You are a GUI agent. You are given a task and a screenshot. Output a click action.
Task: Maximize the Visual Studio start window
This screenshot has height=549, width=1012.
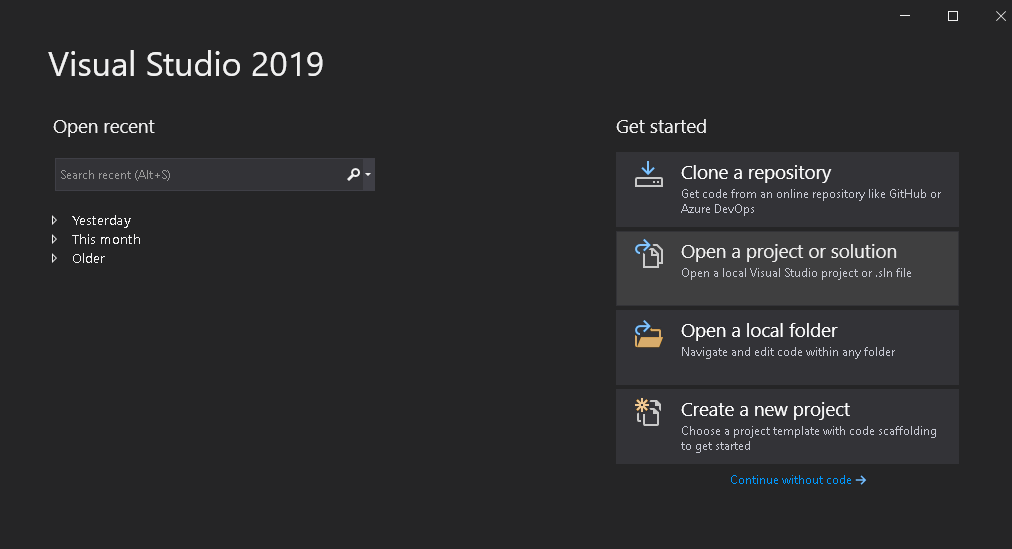[x=953, y=16]
